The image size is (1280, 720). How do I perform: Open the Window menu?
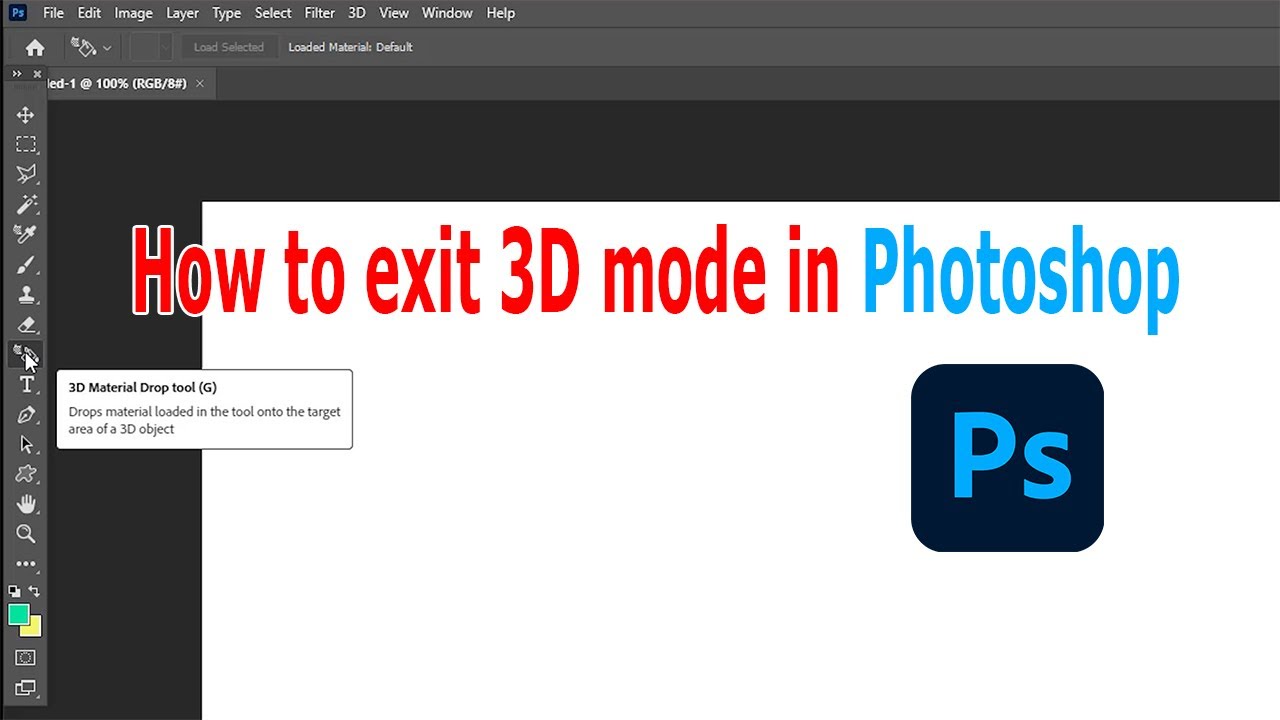pos(447,13)
